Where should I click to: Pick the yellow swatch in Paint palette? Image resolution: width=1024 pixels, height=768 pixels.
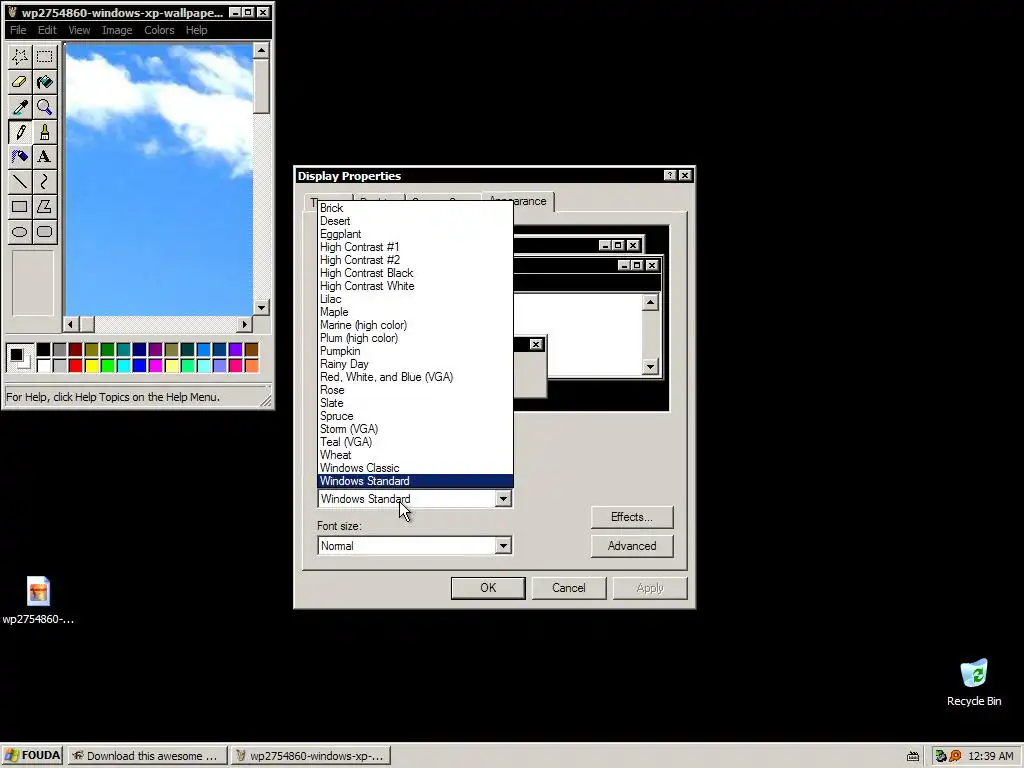click(x=91, y=366)
